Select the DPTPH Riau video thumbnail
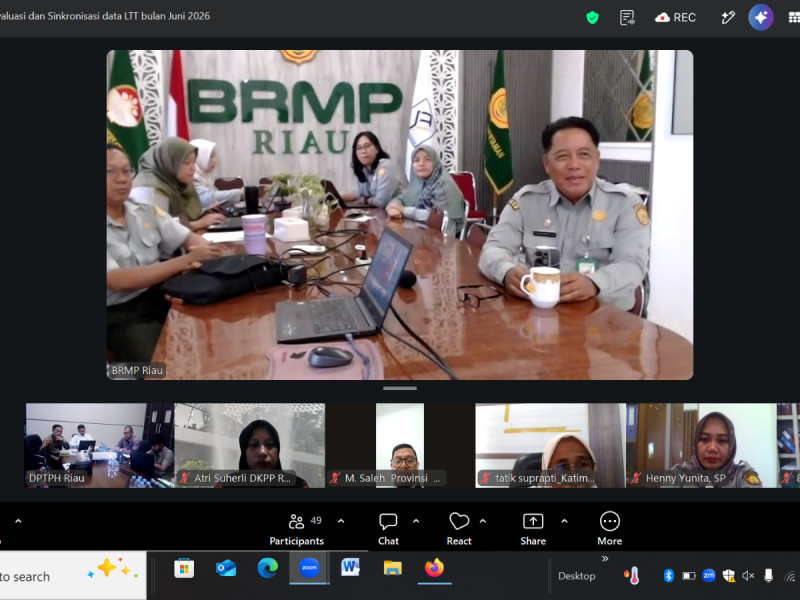The height and width of the screenshot is (600, 800). pyautogui.click(x=99, y=445)
